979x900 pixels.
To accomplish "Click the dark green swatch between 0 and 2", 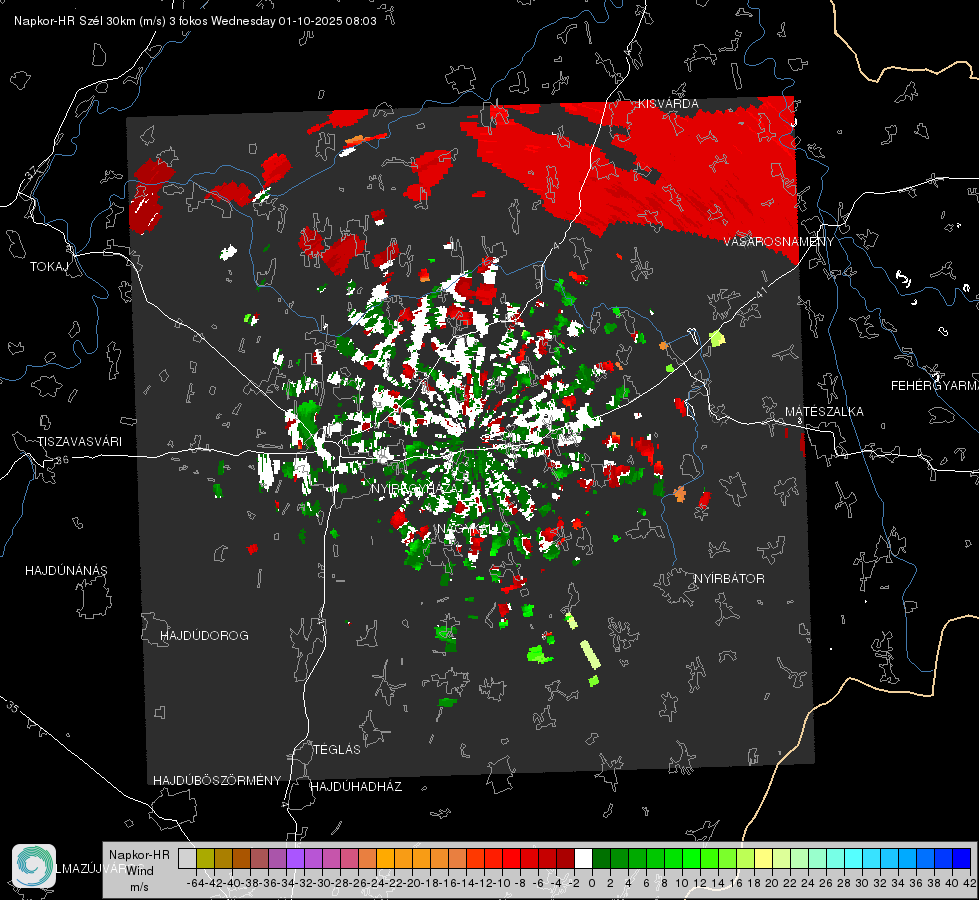I will pyautogui.click(x=601, y=858).
